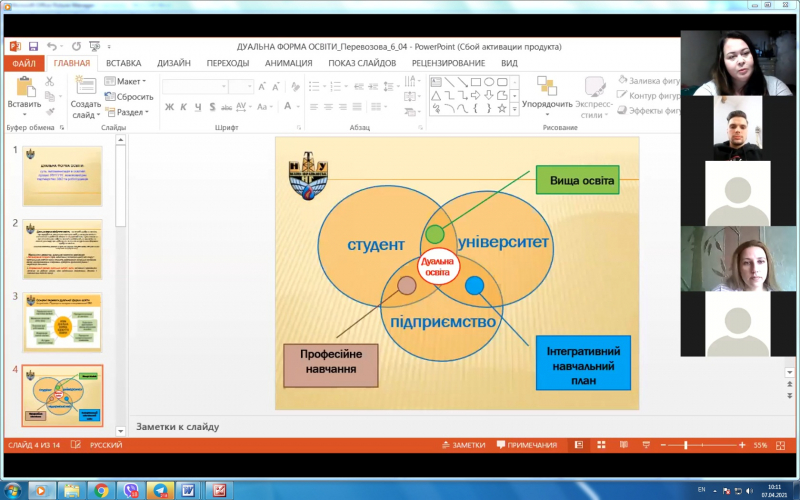Open the Анимация ribbon tab
This screenshot has width=800, height=500.
289,63
